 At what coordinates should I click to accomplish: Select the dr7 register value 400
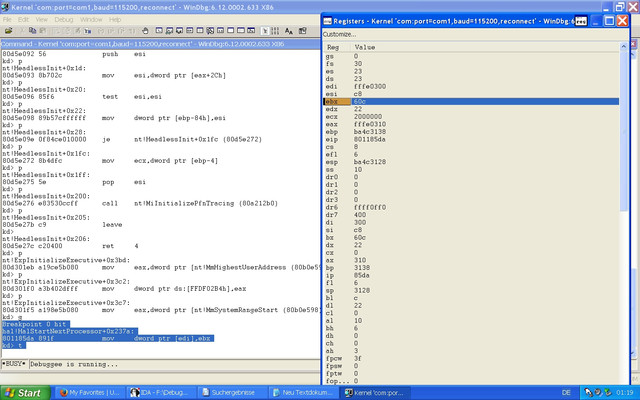click(360, 215)
